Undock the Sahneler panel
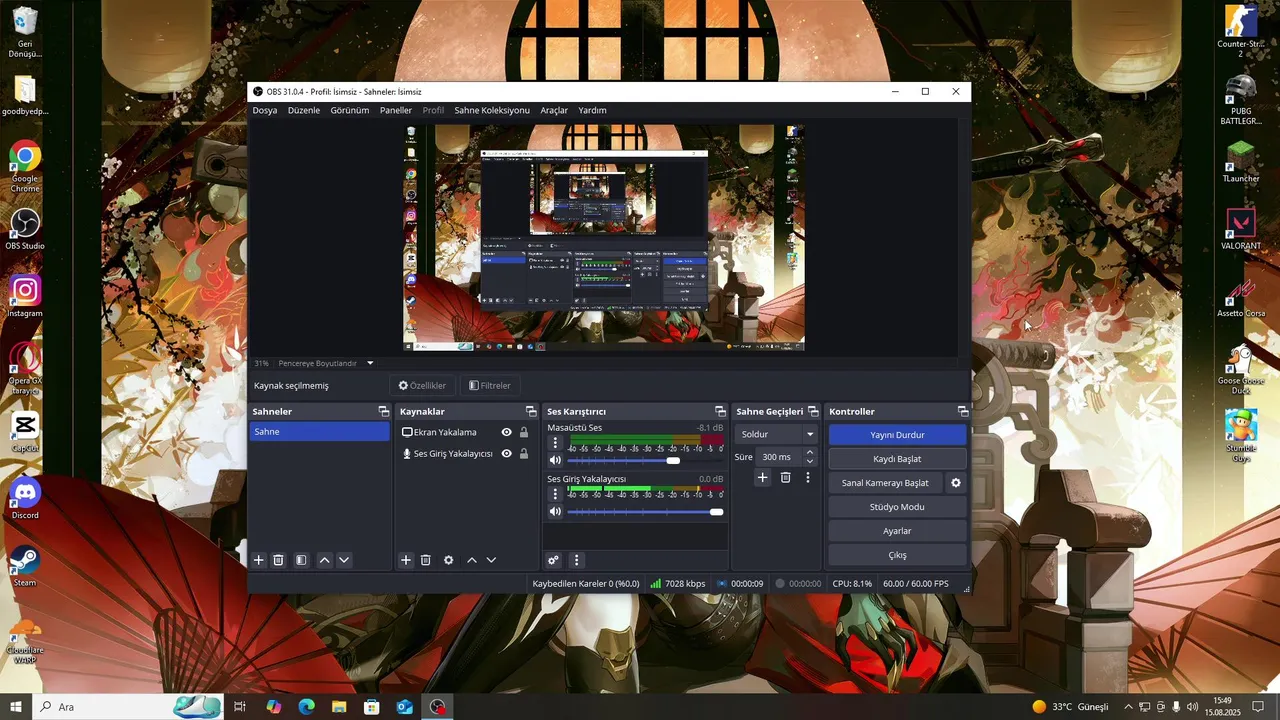Viewport: 1280px width, 720px height. coord(383,411)
